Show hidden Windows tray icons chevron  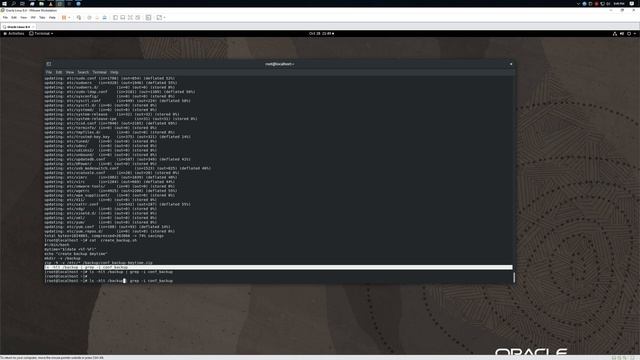pos(578,4)
